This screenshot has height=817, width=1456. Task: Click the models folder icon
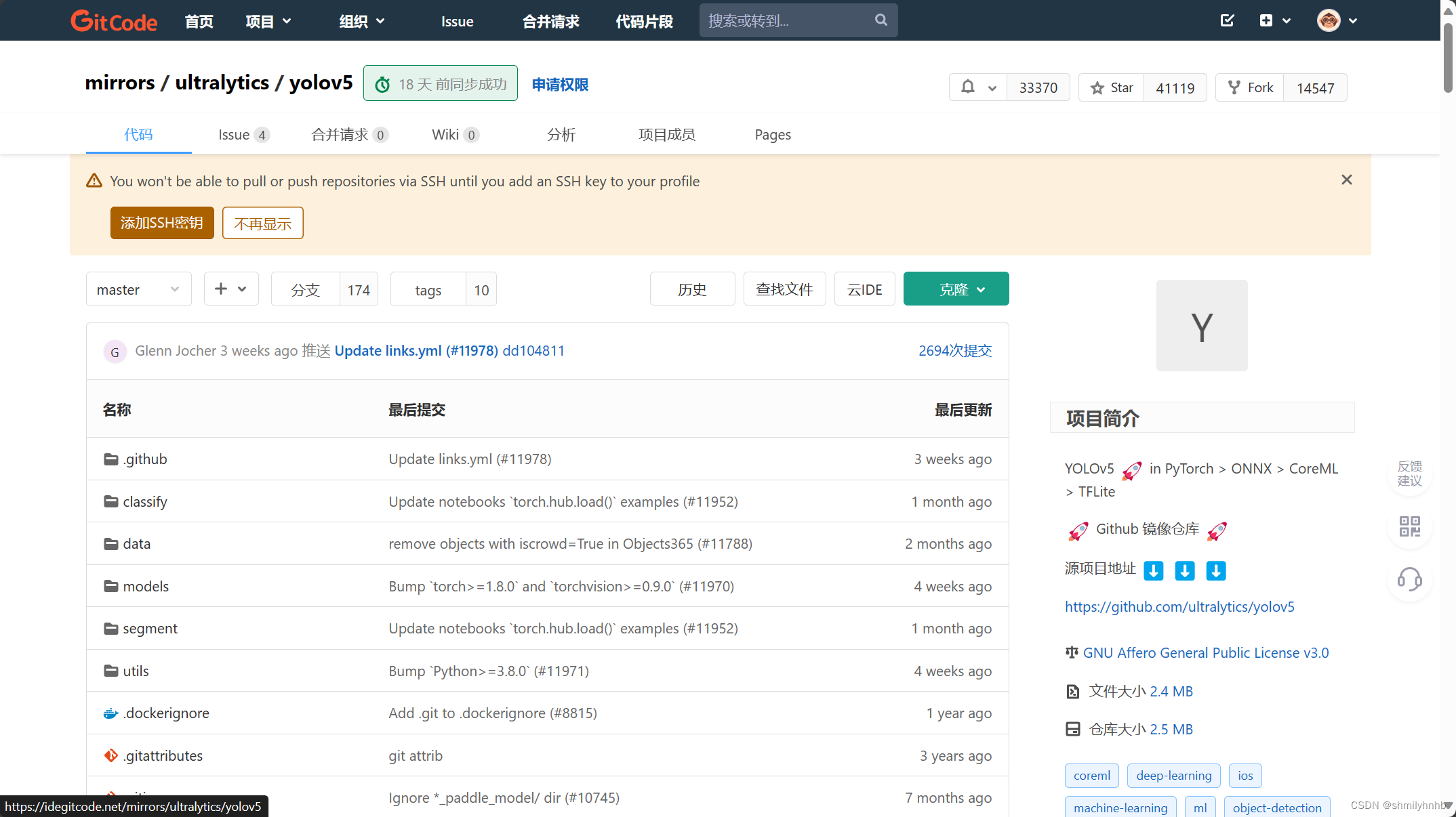pos(111,586)
